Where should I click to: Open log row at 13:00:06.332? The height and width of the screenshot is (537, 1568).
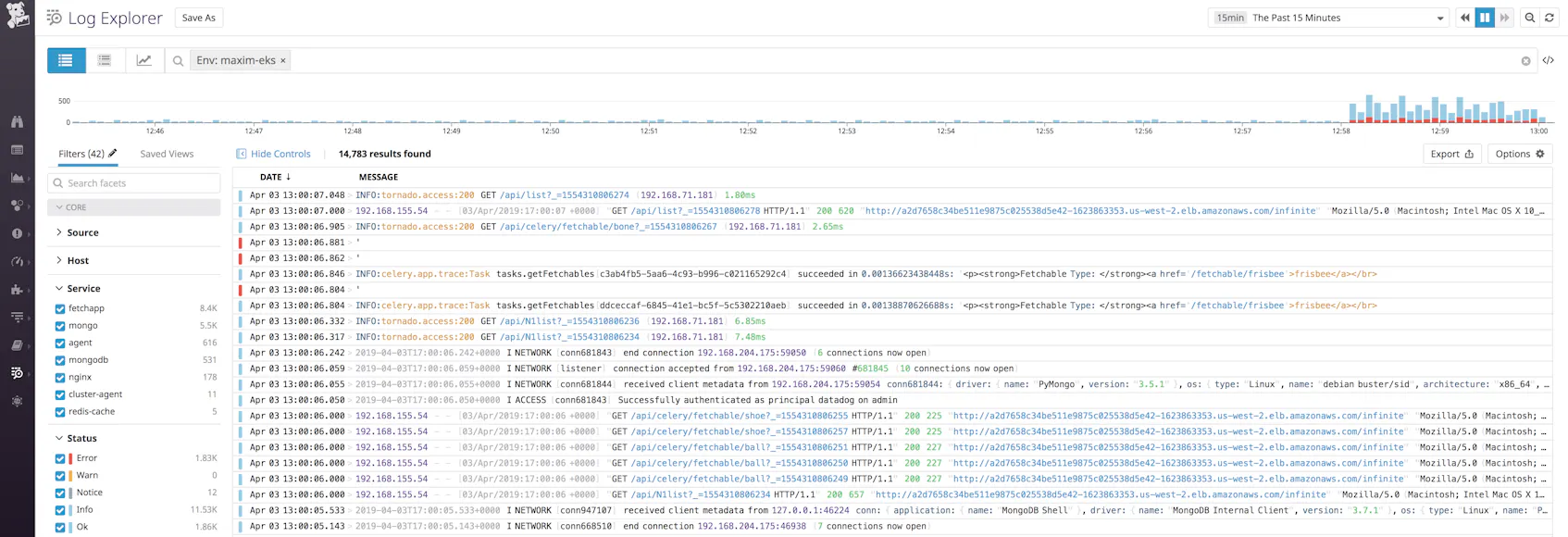[894, 321]
